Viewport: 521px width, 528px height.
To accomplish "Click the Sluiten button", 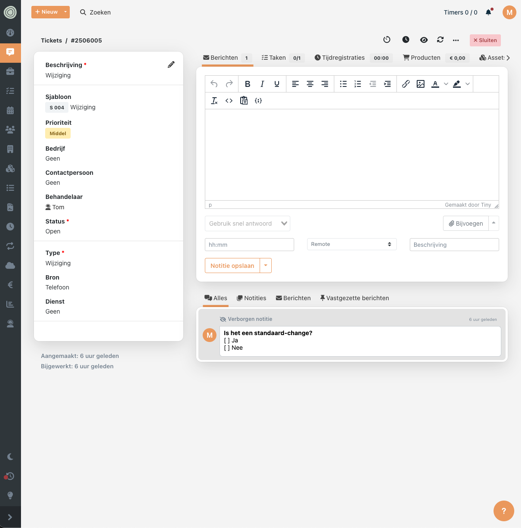I will coord(485,40).
